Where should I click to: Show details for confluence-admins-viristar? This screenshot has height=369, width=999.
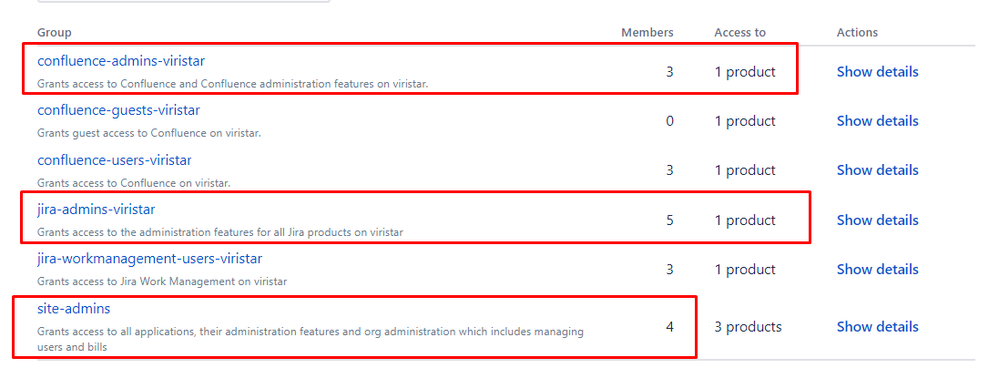[877, 71]
